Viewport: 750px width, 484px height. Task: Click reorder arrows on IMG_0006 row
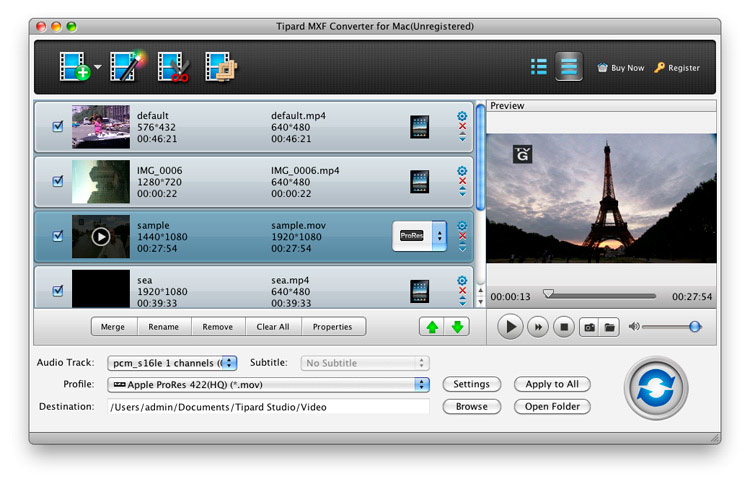(x=463, y=192)
